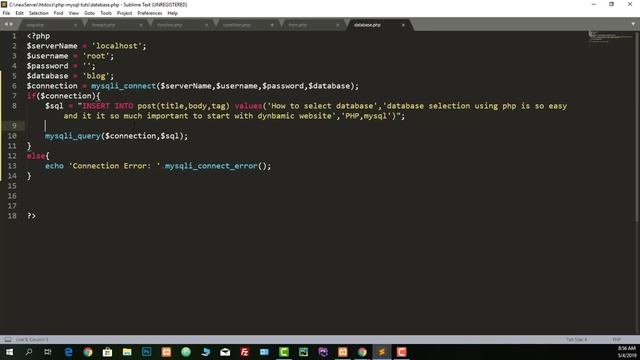Image resolution: width=640 pixels, height=360 pixels.
Task: Click the else keyword on line 12
Action: tap(36, 156)
